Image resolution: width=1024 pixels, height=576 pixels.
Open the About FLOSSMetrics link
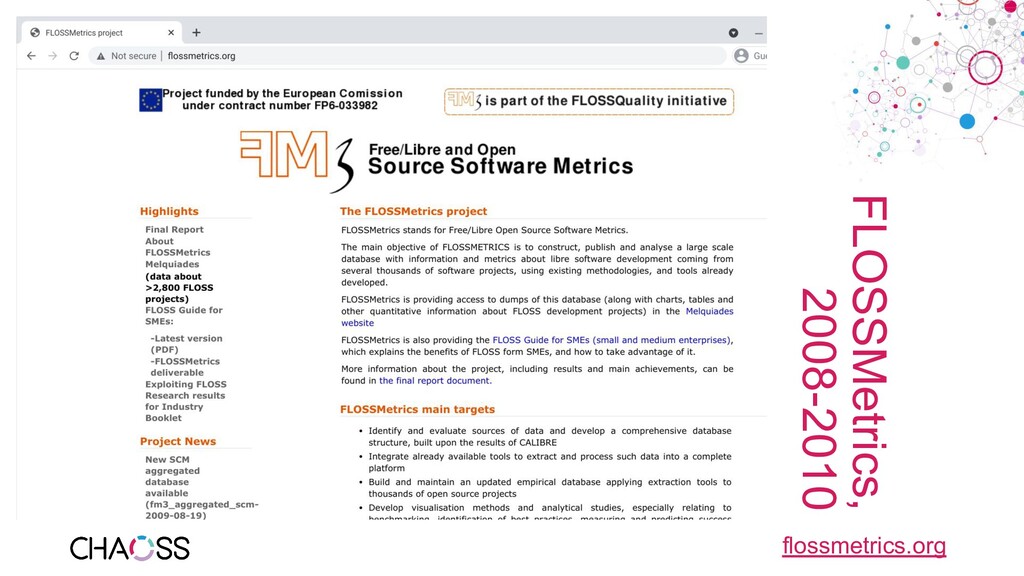178,247
